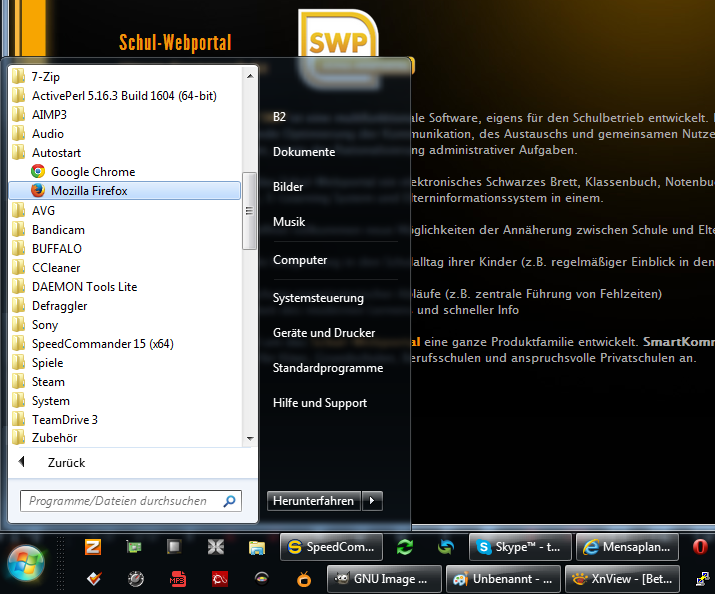Launch Opera from taskbar
Viewport: 715px width, 594px height.
700,547
